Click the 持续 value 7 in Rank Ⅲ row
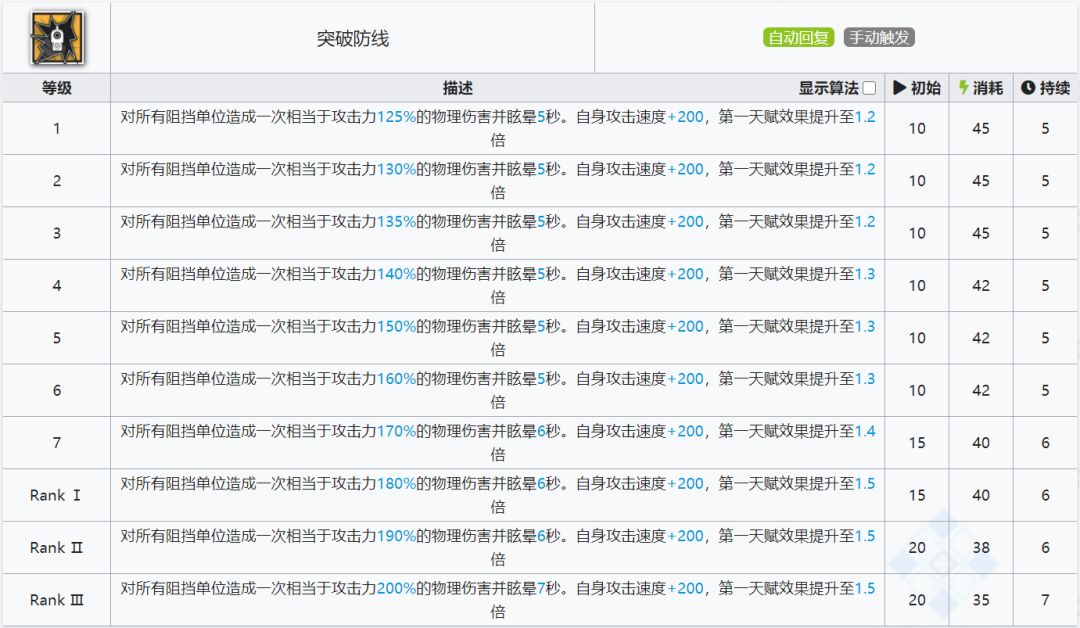The width and height of the screenshot is (1080, 628). click(x=1045, y=600)
